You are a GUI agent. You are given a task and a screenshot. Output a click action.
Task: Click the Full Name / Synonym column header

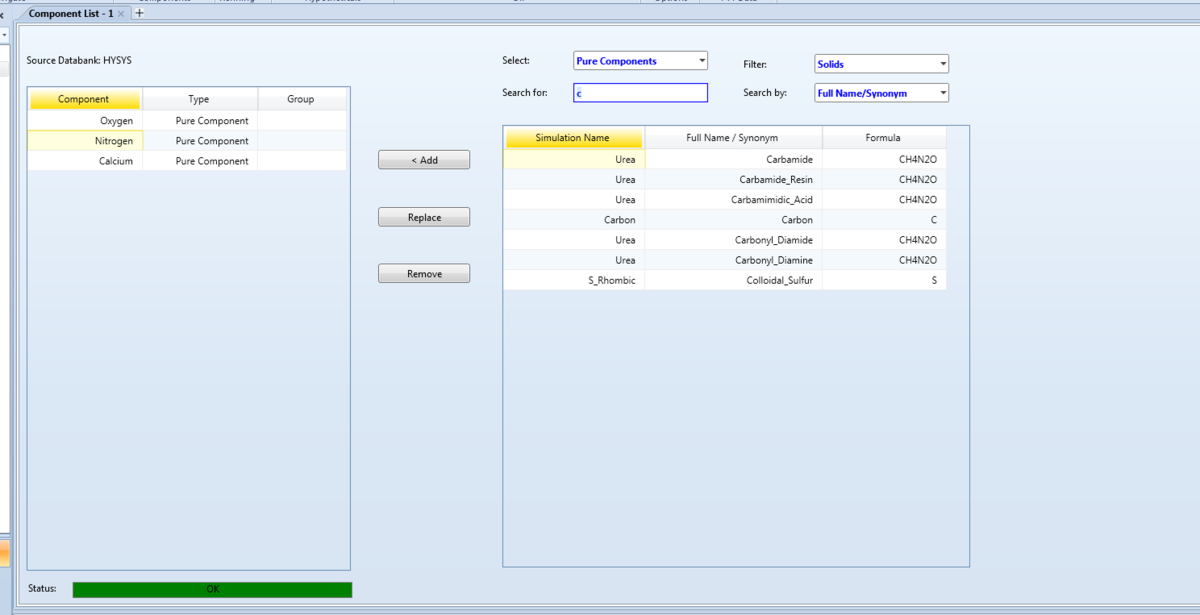(732, 138)
